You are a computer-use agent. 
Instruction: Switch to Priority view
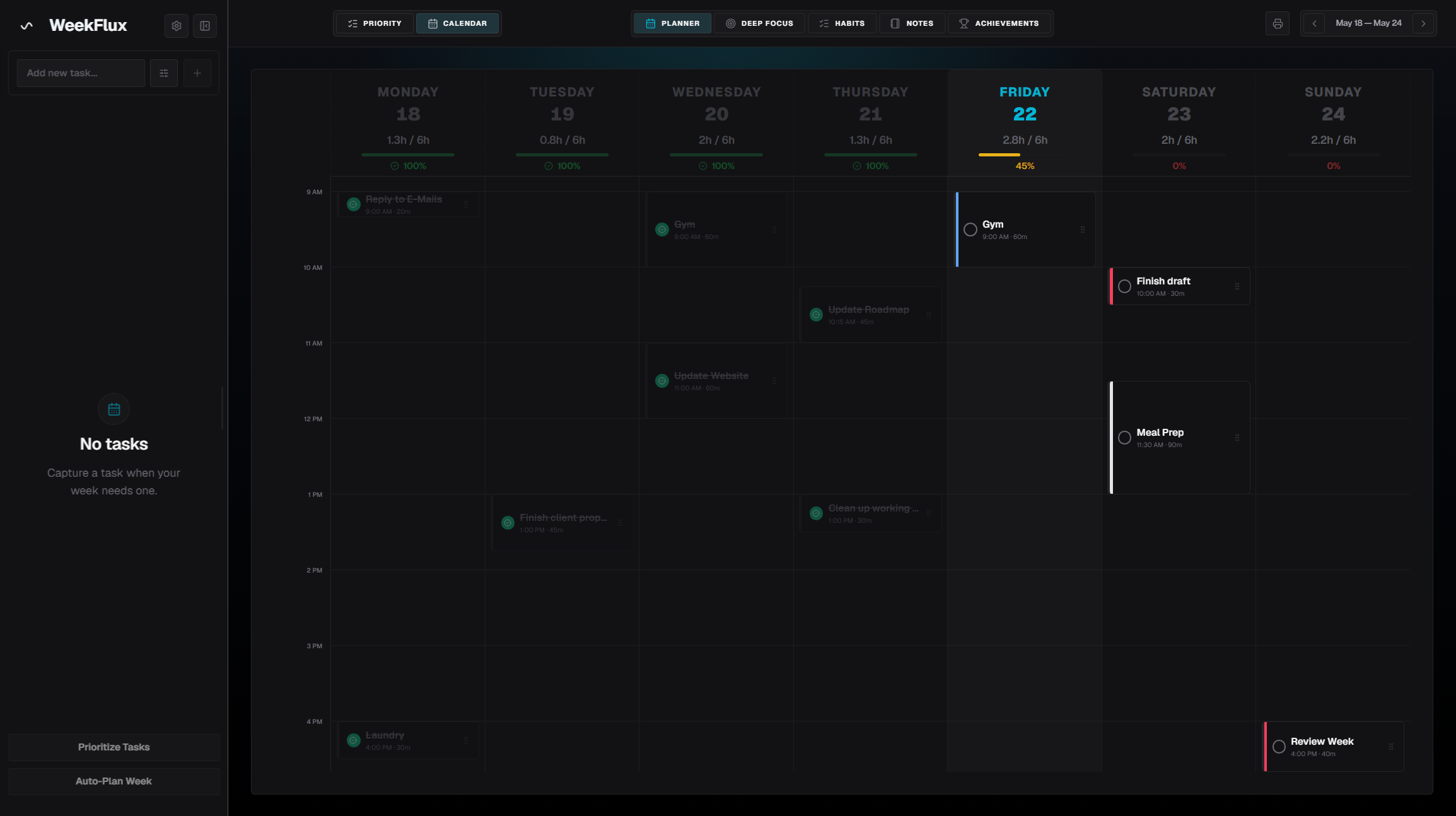click(x=375, y=23)
